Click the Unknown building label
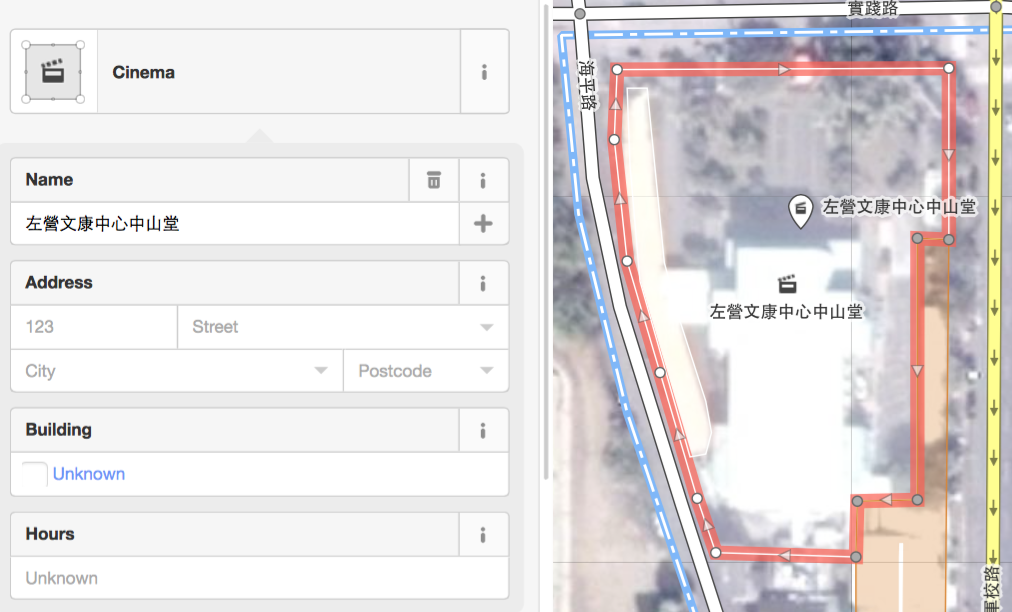This screenshot has height=612, width=1012. (x=89, y=474)
